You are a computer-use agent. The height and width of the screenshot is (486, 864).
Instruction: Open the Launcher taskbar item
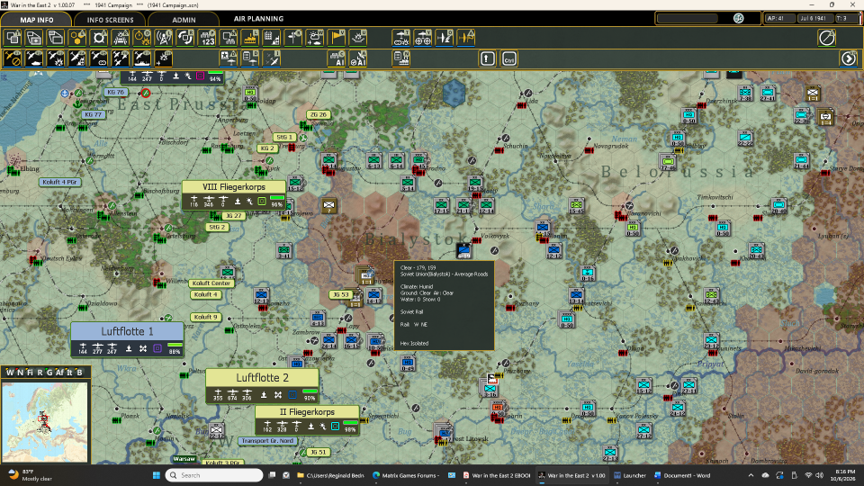pyautogui.click(x=629, y=475)
